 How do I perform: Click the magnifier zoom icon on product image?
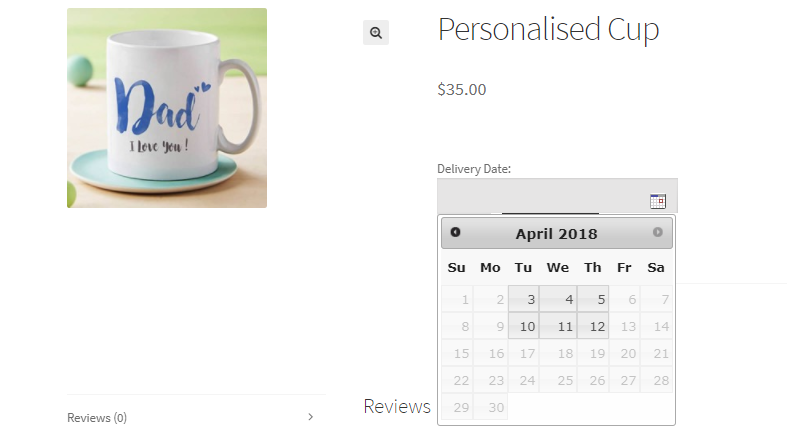click(376, 33)
